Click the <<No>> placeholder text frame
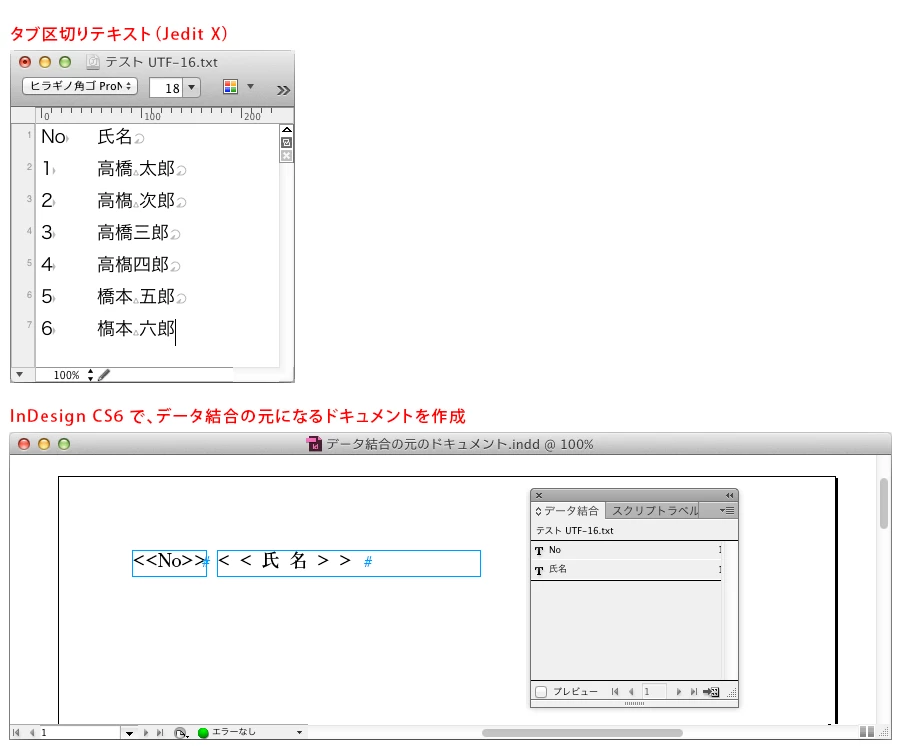This screenshot has width=900, height=752. pyautogui.click(x=169, y=563)
